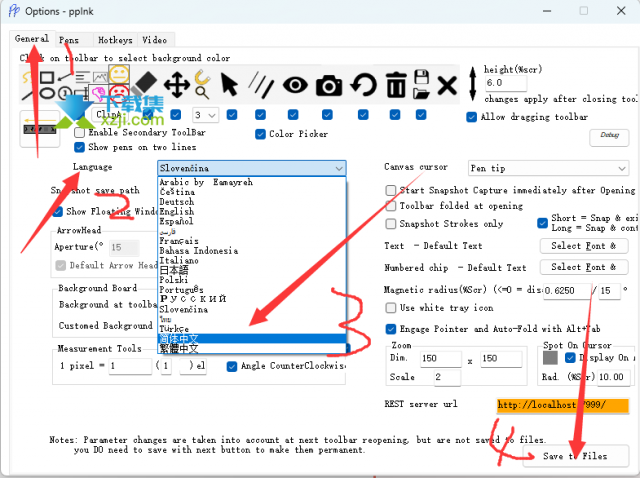Image resolution: width=640 pixels, height=478 pixels.
Task: Click the open folder load icon
Action: 421,93
